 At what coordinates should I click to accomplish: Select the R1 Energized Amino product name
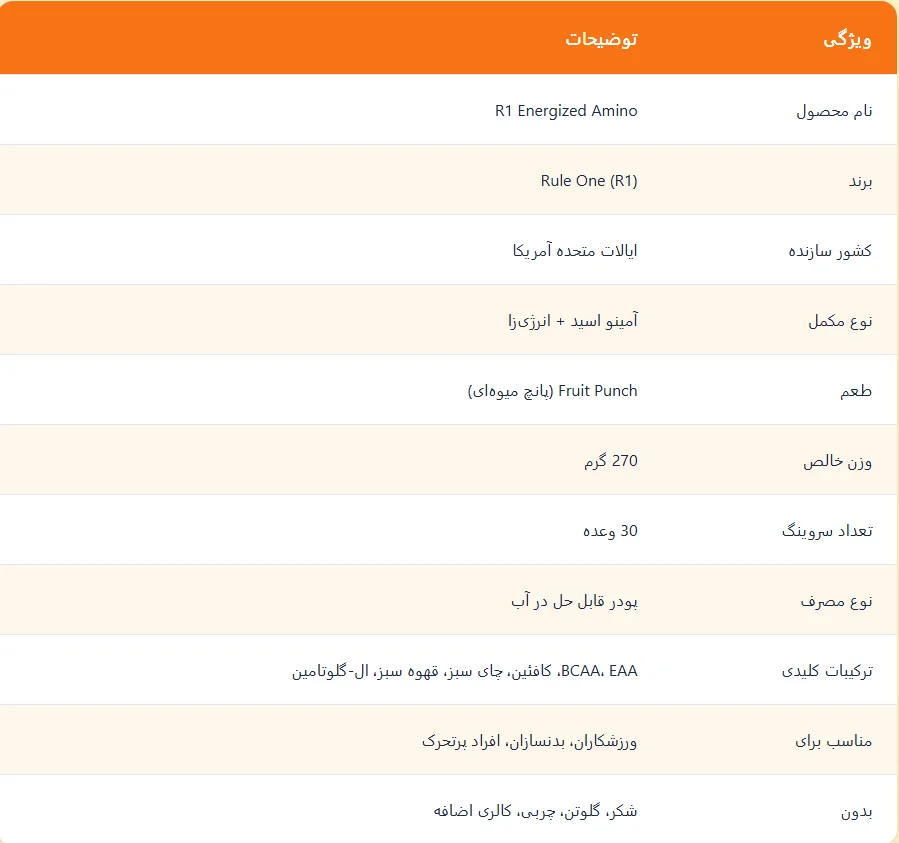coord(566,110)
